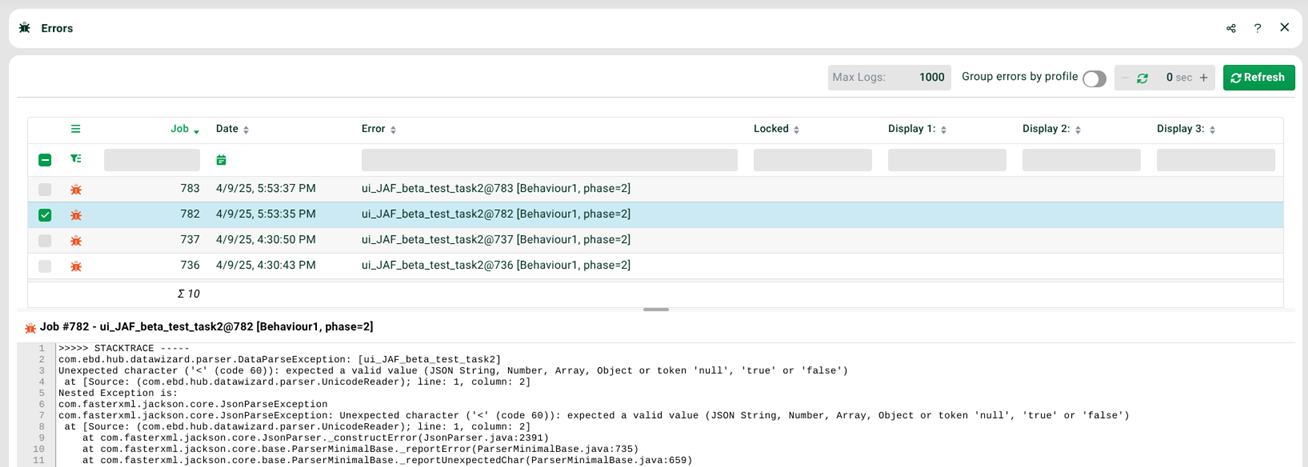Screen dimensions: 1308x467
Task: Edit the Max Logs value field
Action: pyautogui.click(x=888, y=78)
